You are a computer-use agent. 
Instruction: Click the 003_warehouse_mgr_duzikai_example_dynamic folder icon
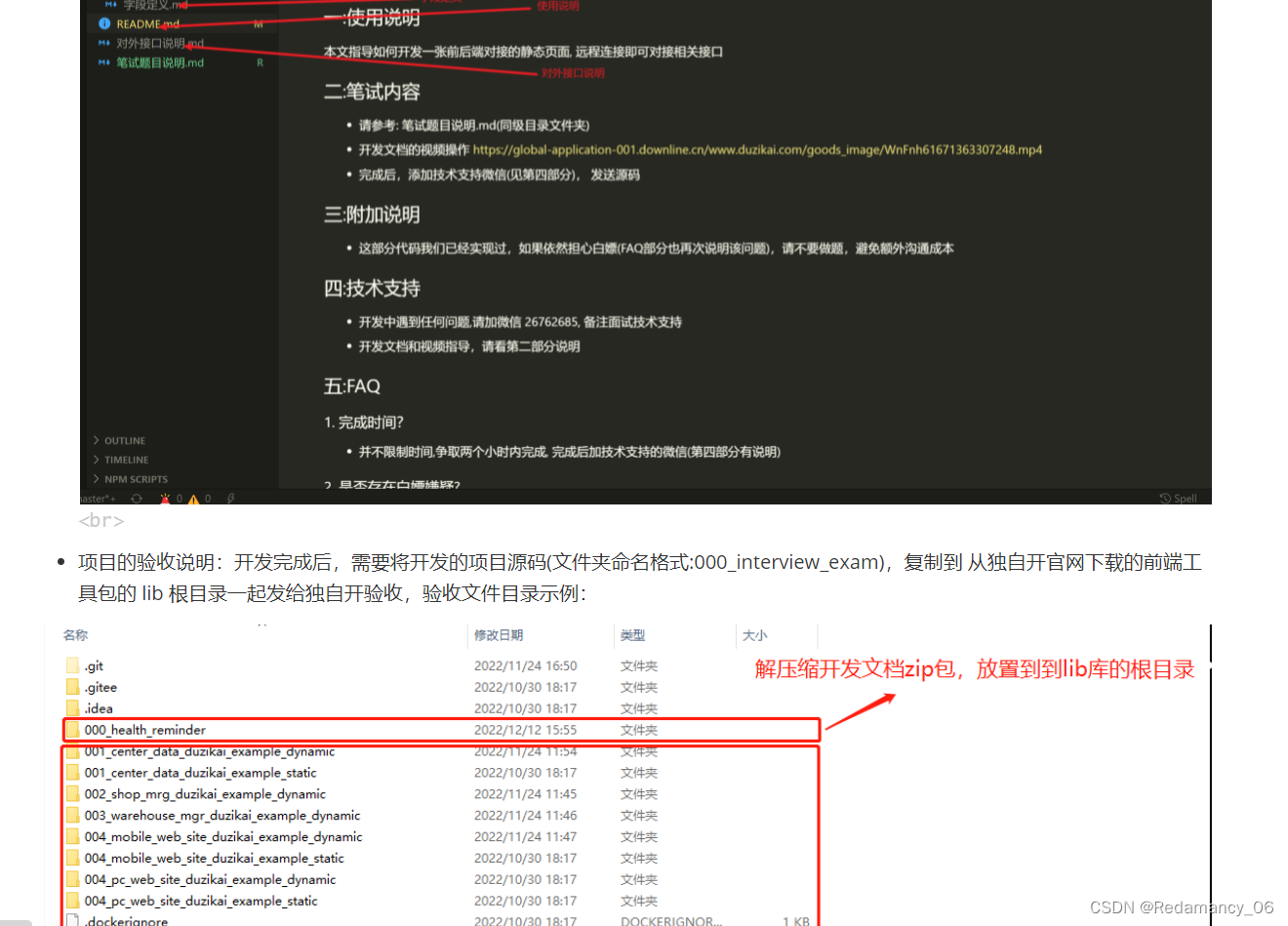pos(72,816)
